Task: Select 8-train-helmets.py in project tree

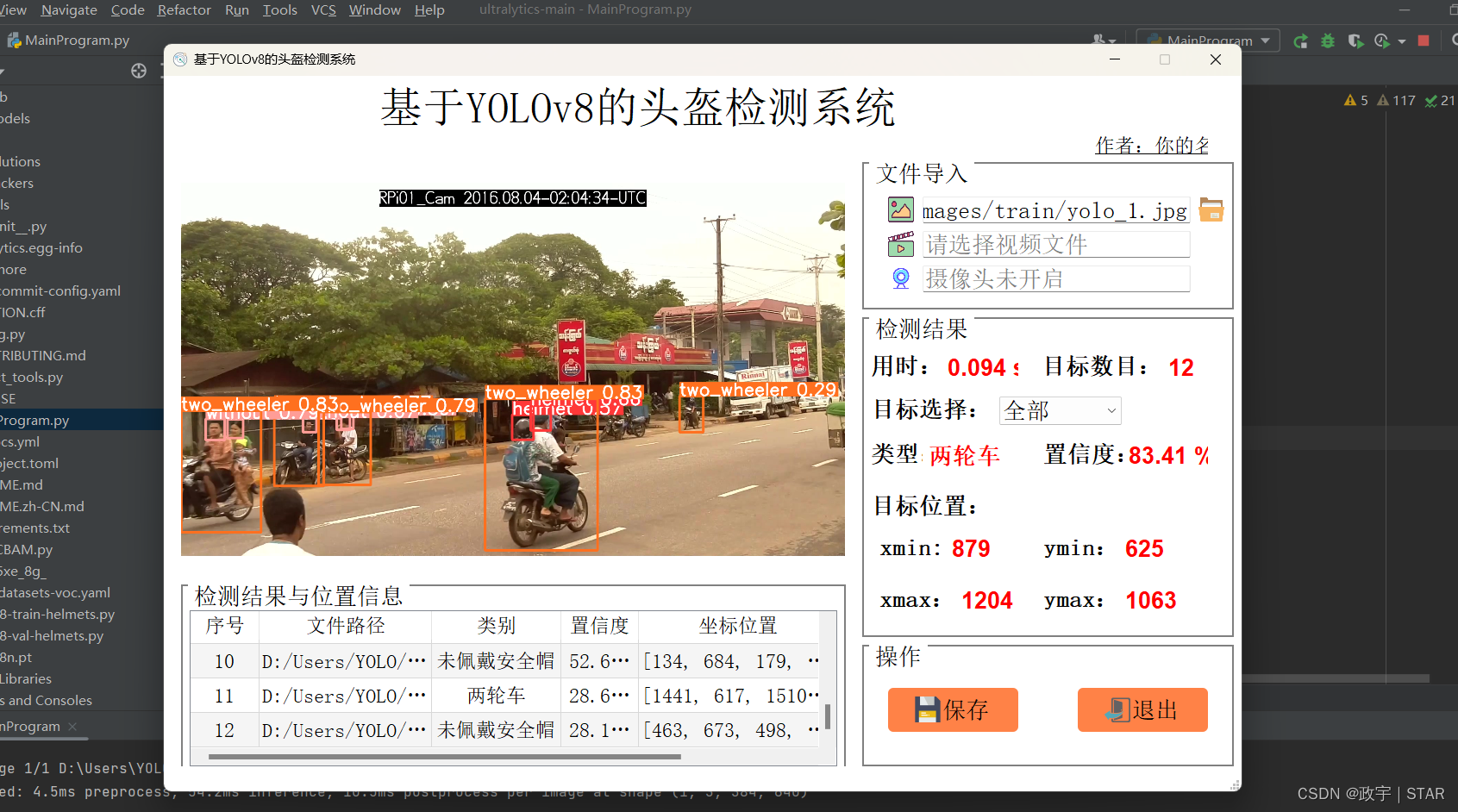Action: [x=58, y=614]
